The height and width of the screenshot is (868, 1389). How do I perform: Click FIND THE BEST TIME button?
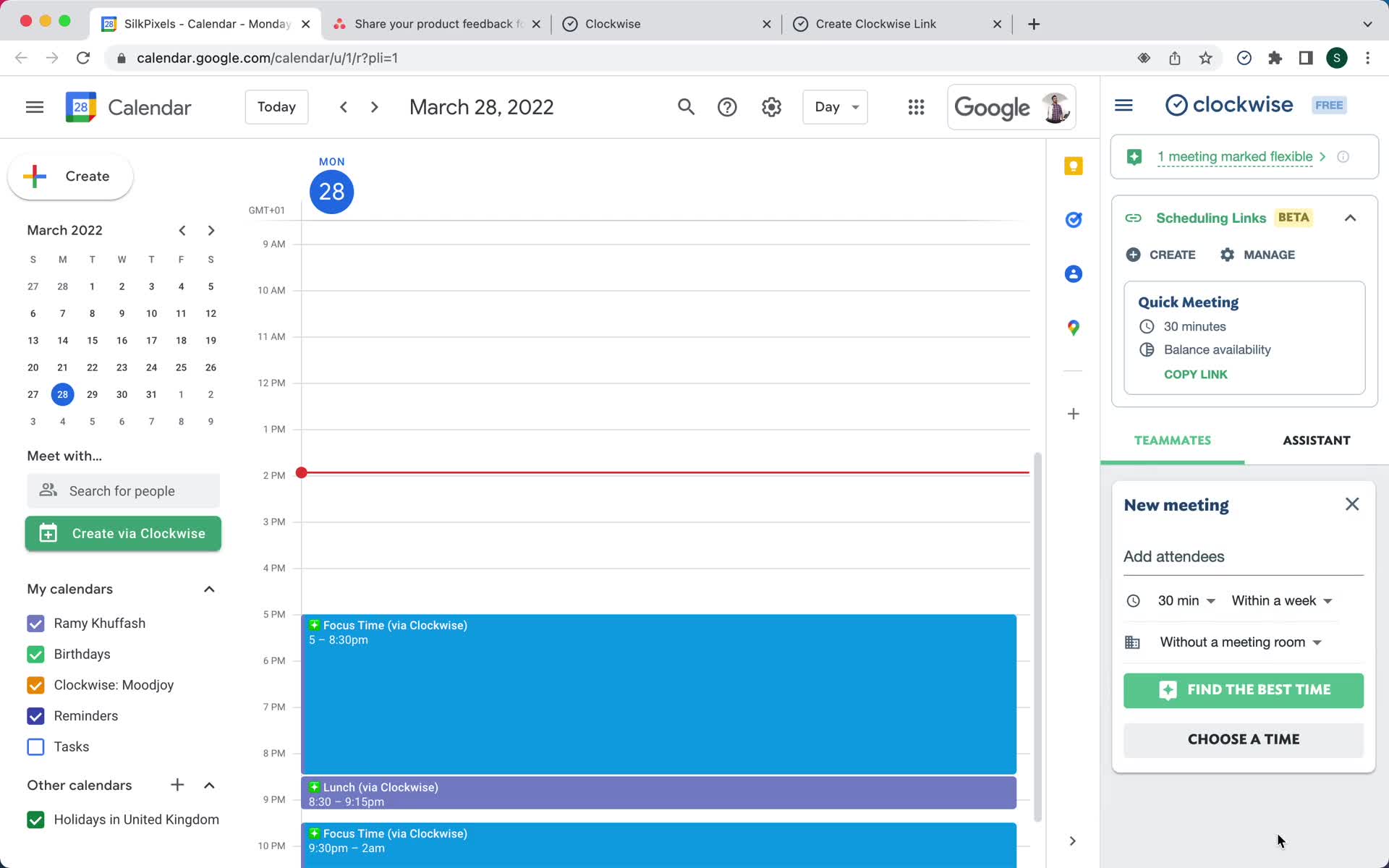[1244, 689]
